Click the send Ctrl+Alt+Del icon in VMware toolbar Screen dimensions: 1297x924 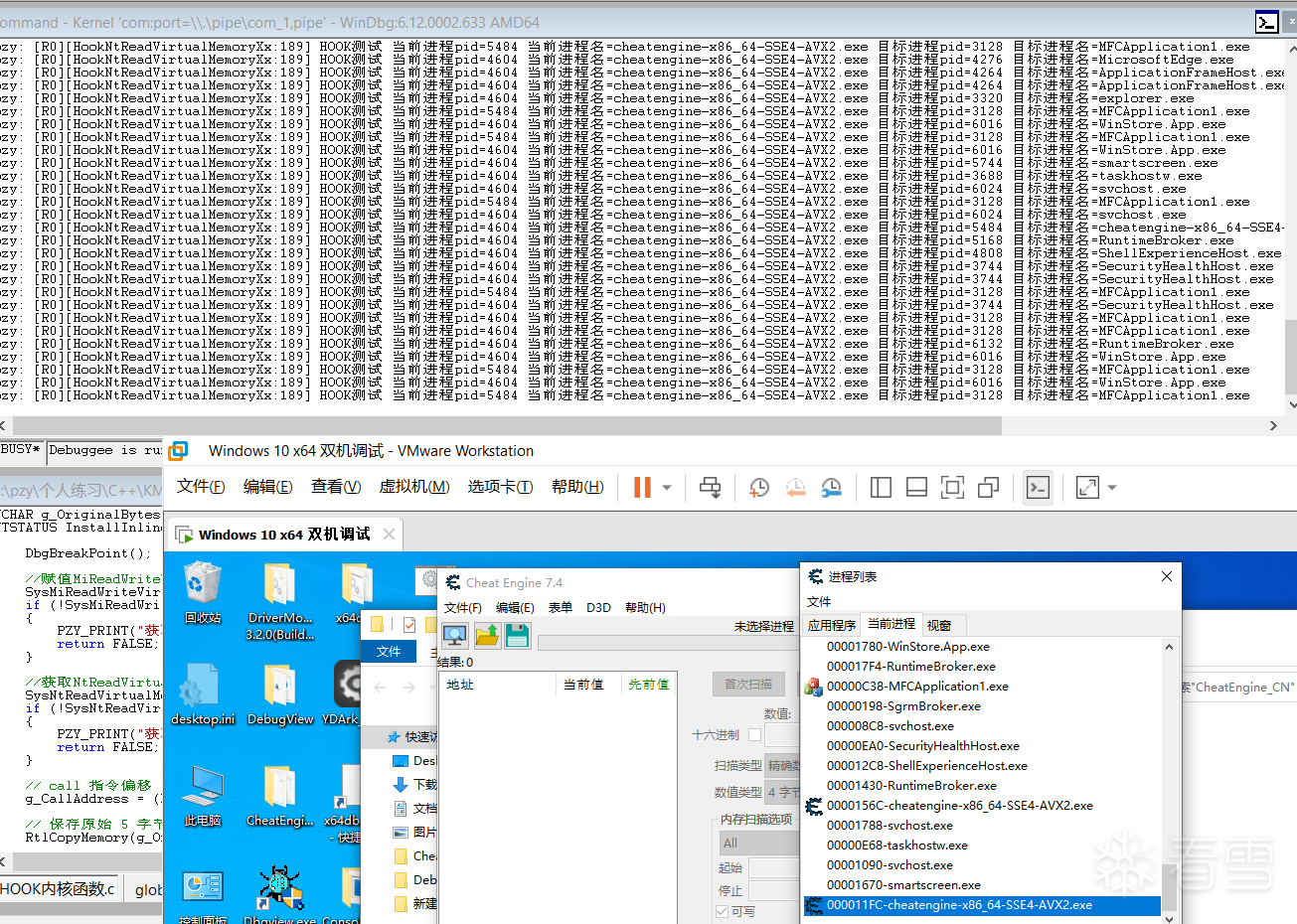click(711, 487)
